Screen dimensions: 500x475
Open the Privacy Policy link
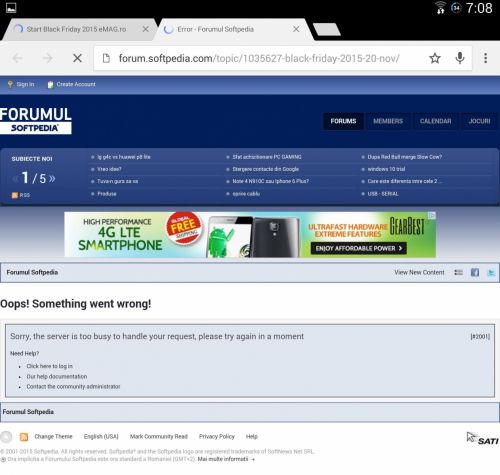217,436
